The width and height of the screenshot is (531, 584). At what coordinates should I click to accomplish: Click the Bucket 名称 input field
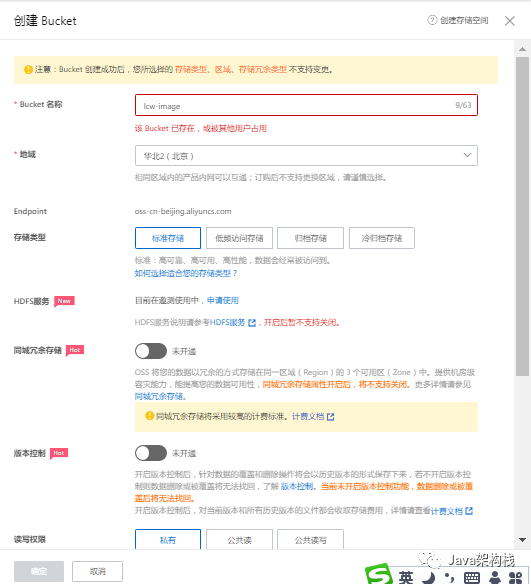pos(306,105)
